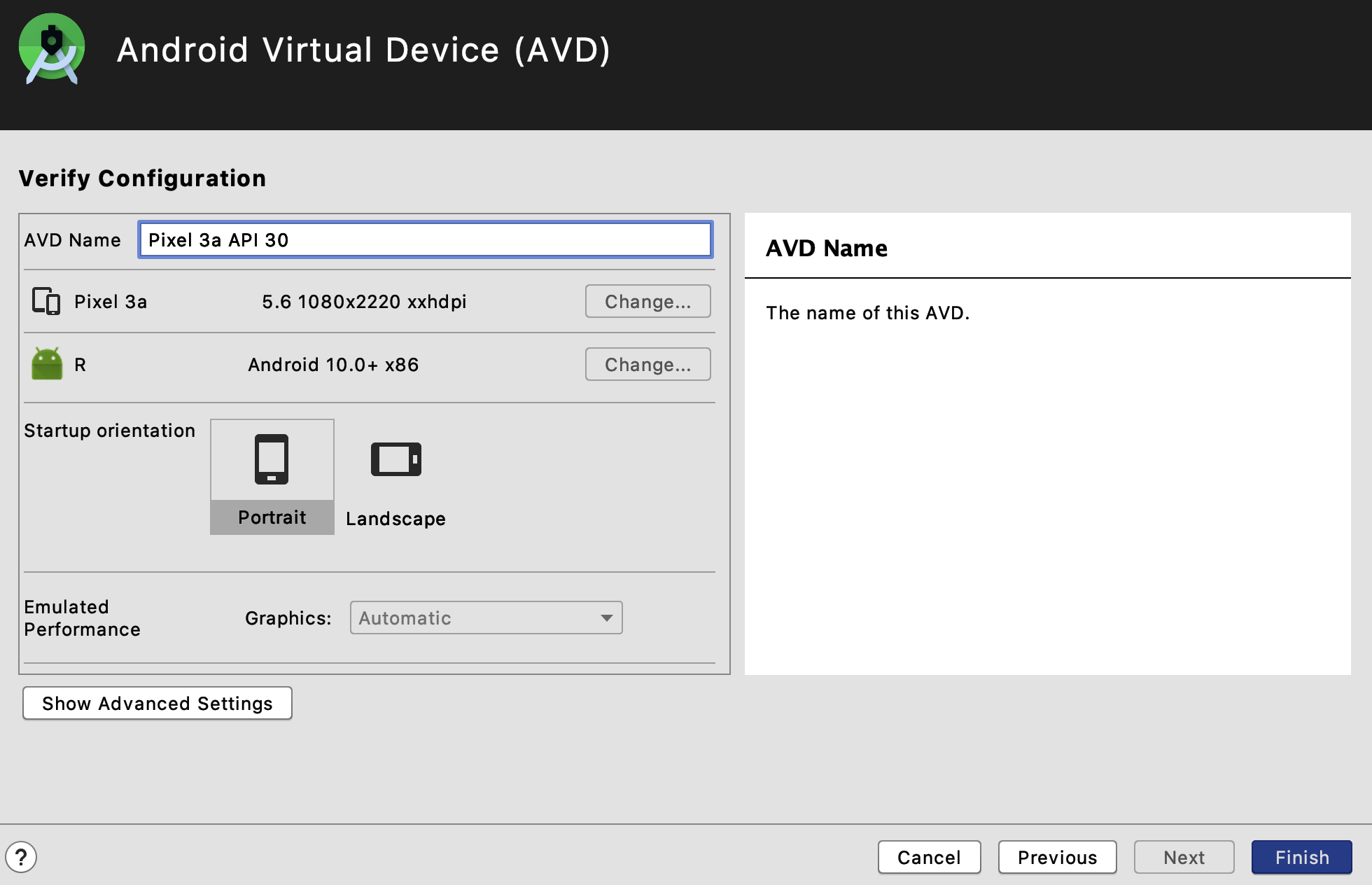1372x885 pixels.
Task: Change the Pixel 3a hardware device
Action: pos(647,302)
